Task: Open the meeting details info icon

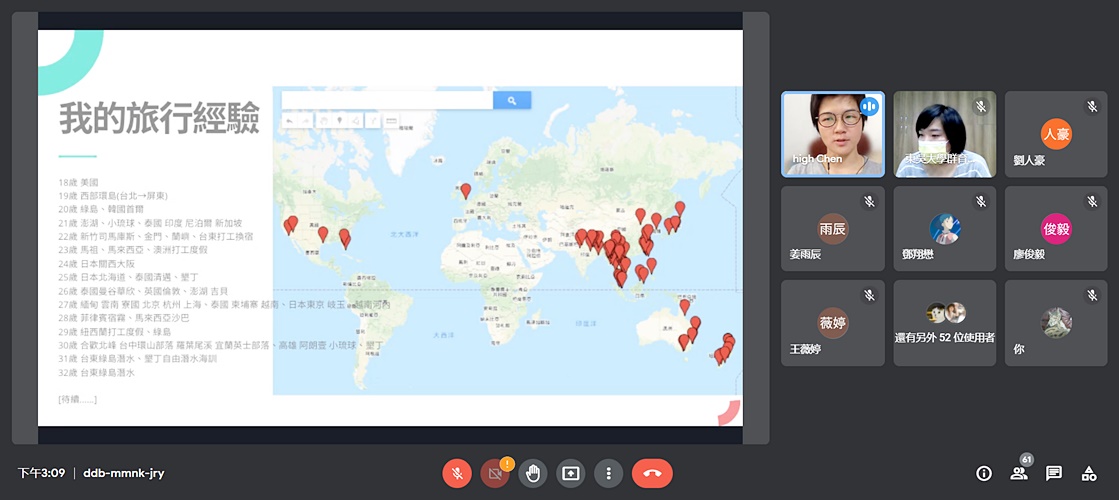Action: [x=984, y=473]
